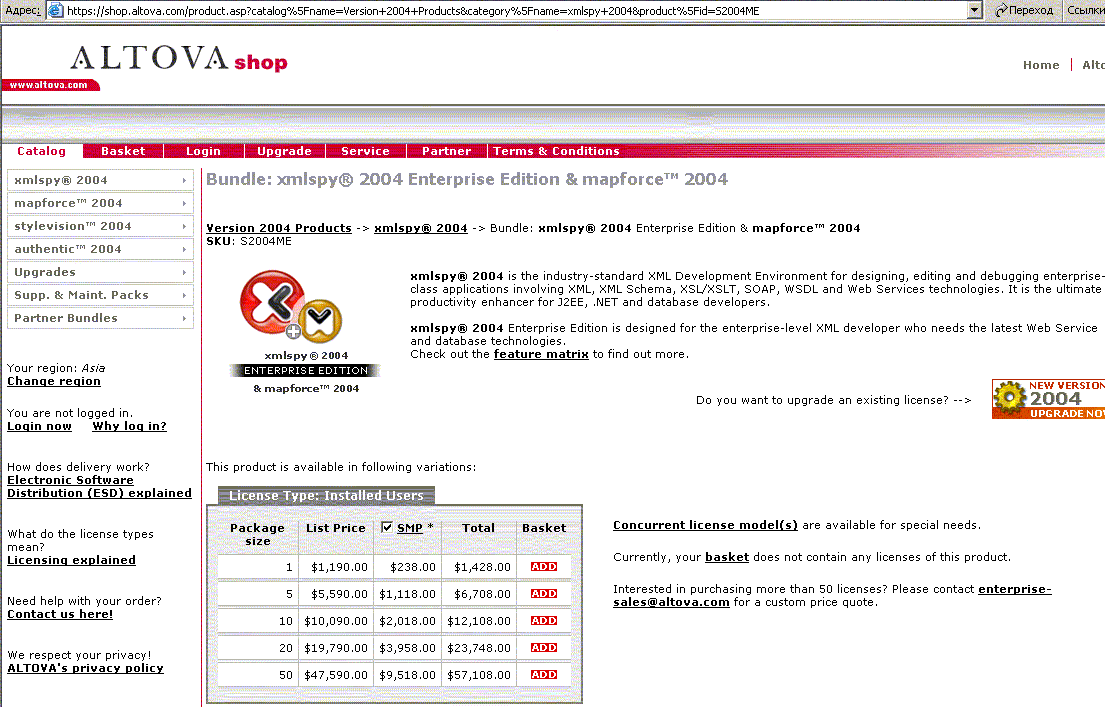Expand the mapforce 2004 sidebar menu arrow
Viewport: 1105px width, 707px height.
coord(184,204)
